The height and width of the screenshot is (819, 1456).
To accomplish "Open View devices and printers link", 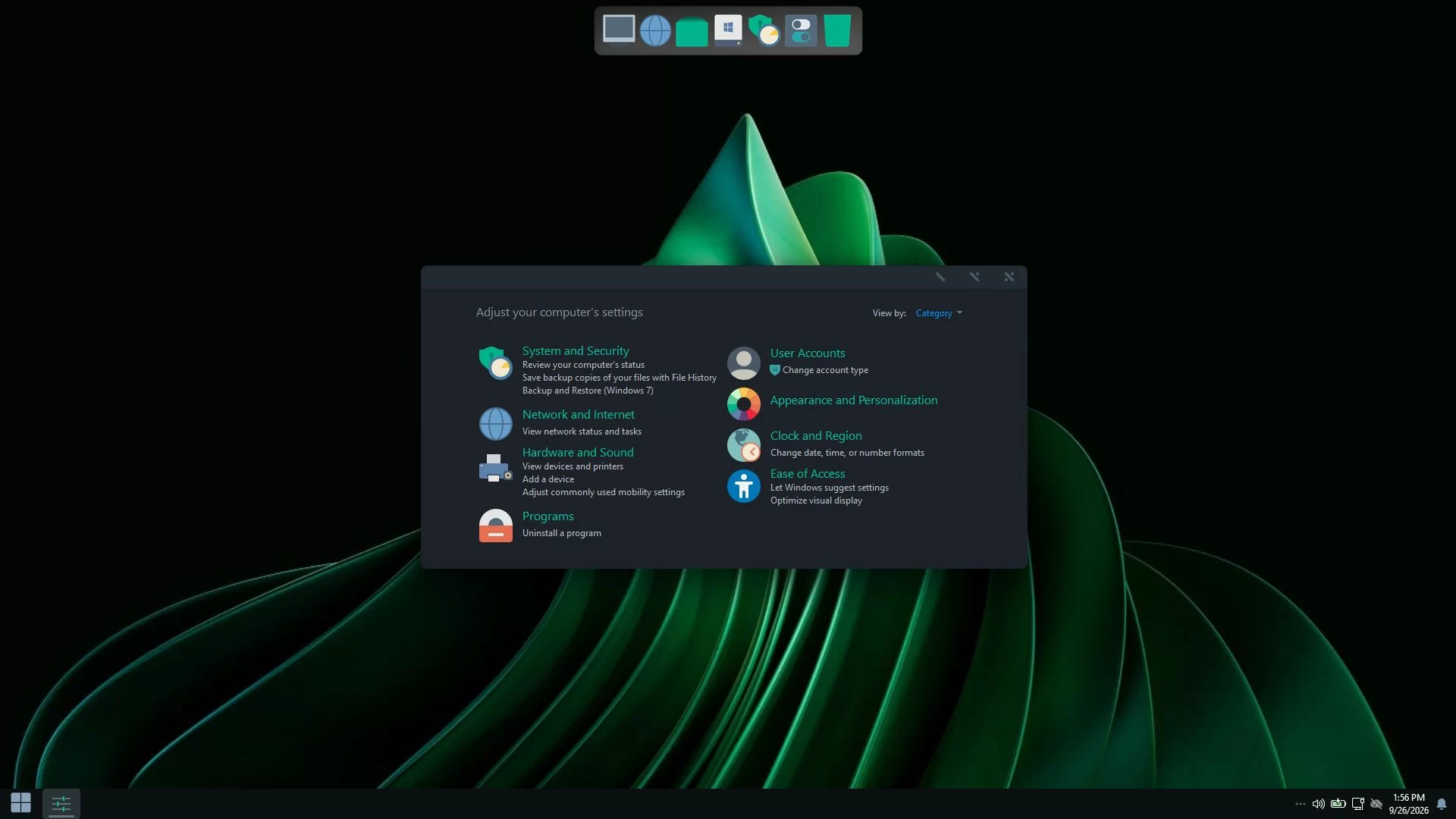I will (x=573, y=466).
